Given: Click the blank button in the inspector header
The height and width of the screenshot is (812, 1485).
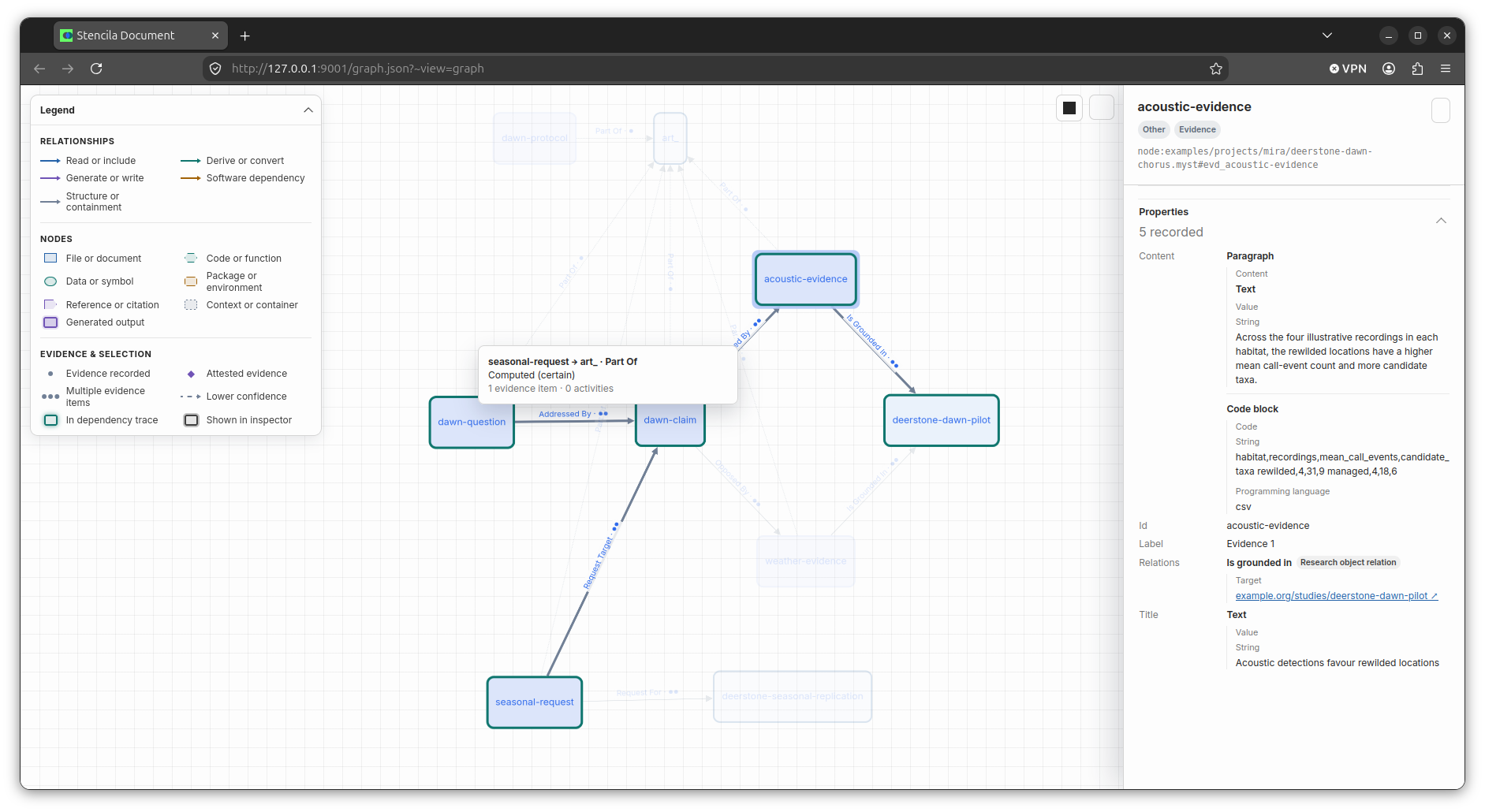Looking at the screenshot, I should (1441, 110).
